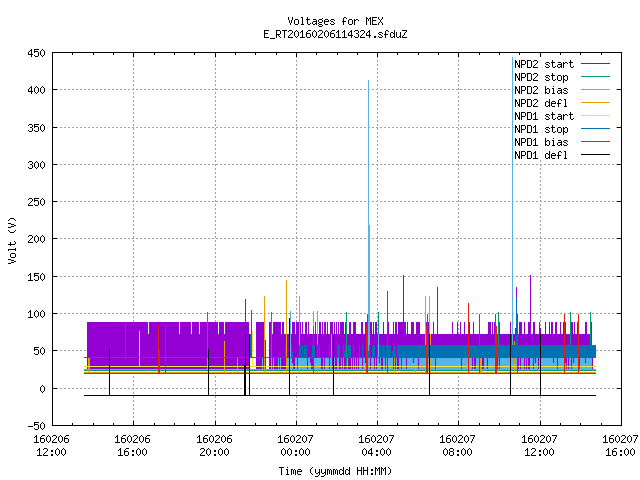Click the 160207 12:00 x-axis tick label

[539, 446]
